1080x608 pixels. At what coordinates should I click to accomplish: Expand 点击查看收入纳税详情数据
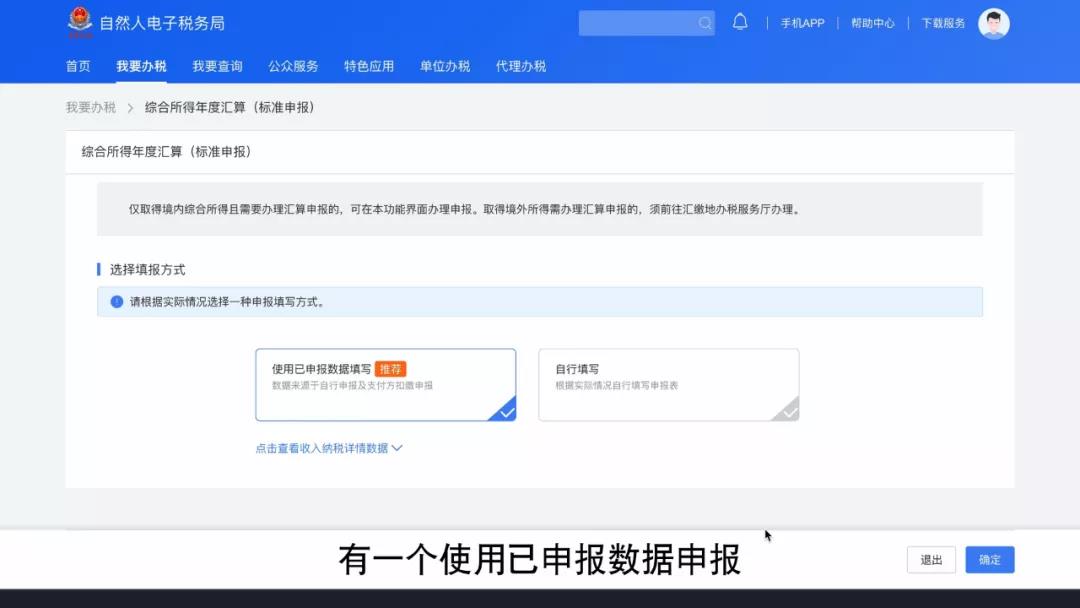point(328,448)
